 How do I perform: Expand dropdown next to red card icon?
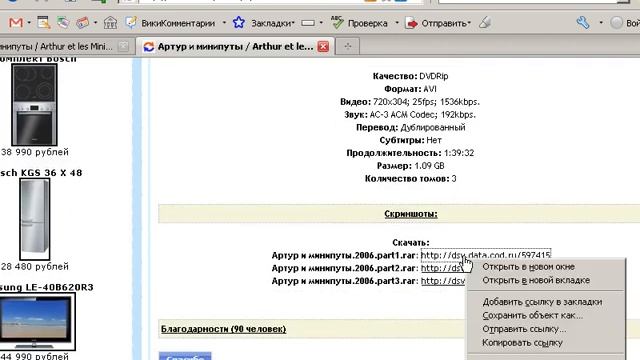click(x=96, y=23)
